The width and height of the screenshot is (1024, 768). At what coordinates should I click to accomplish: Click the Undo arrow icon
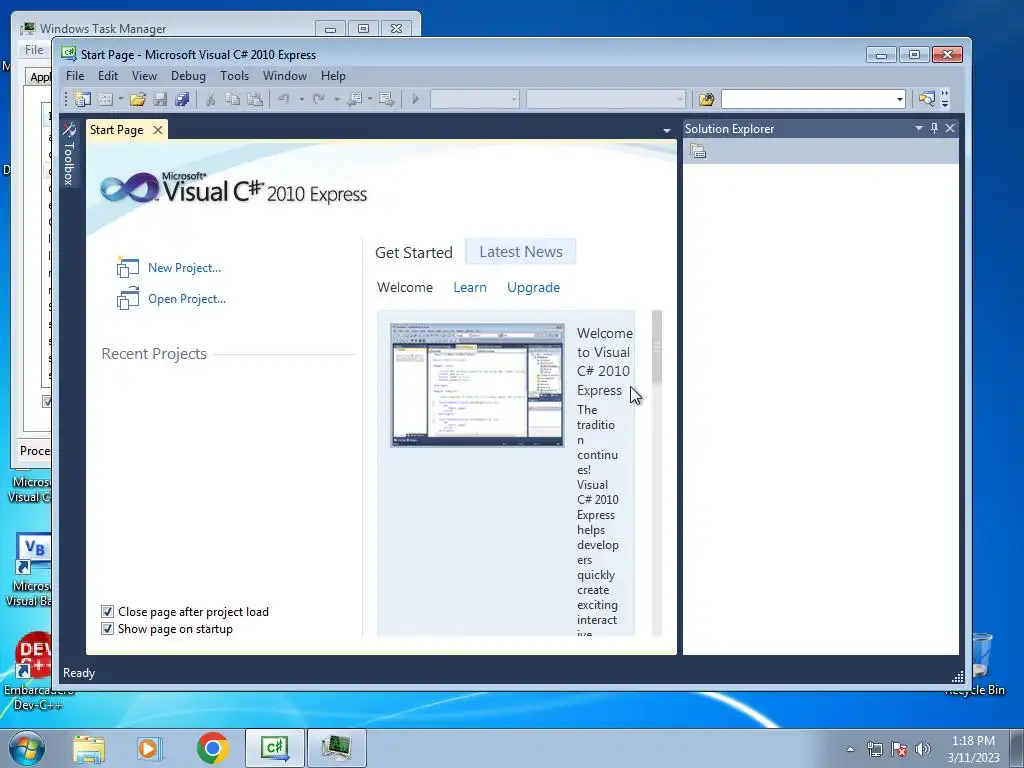click(283, 99)
